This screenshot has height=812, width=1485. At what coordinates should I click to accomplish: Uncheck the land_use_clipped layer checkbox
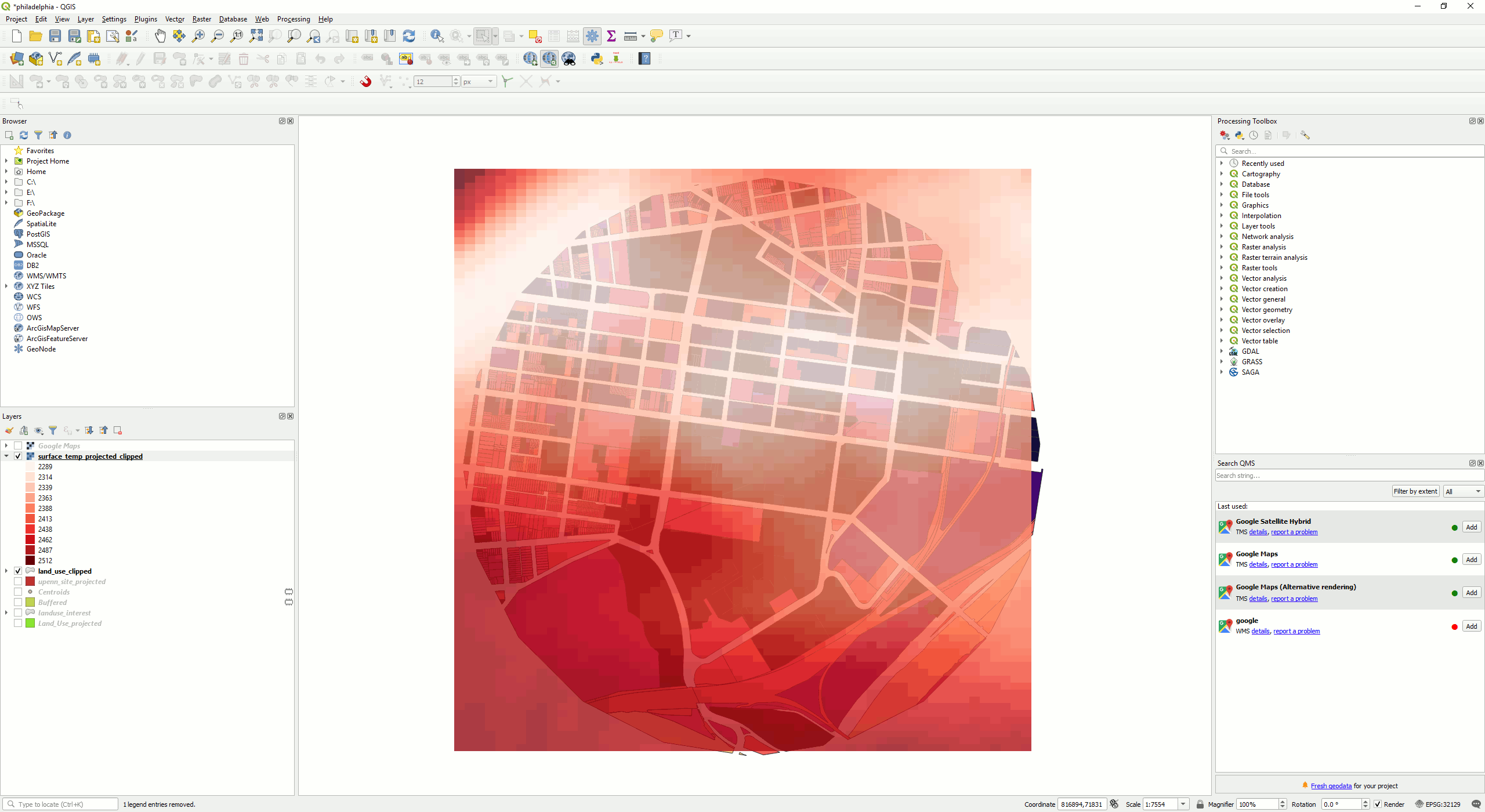coord(18,571)
